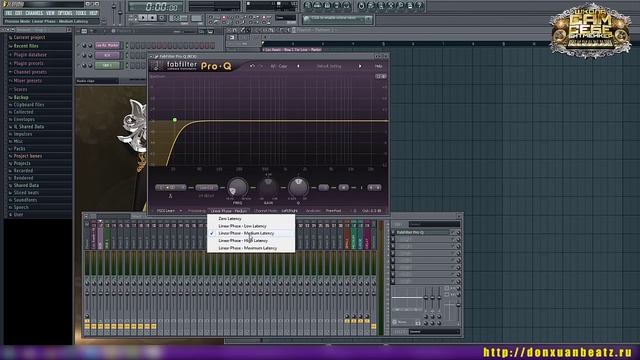Open the FL Studio FILE menu
This screenshot has width=640, height=360.
[9, 13]
